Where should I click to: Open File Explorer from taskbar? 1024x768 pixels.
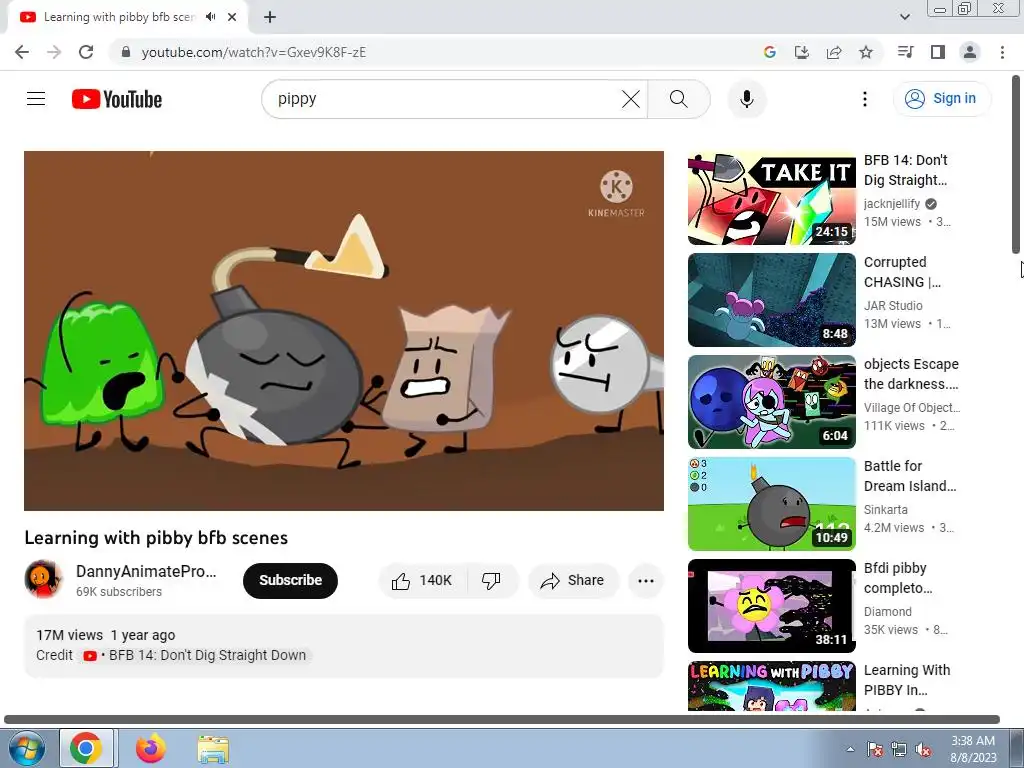[x=213, y=748]
